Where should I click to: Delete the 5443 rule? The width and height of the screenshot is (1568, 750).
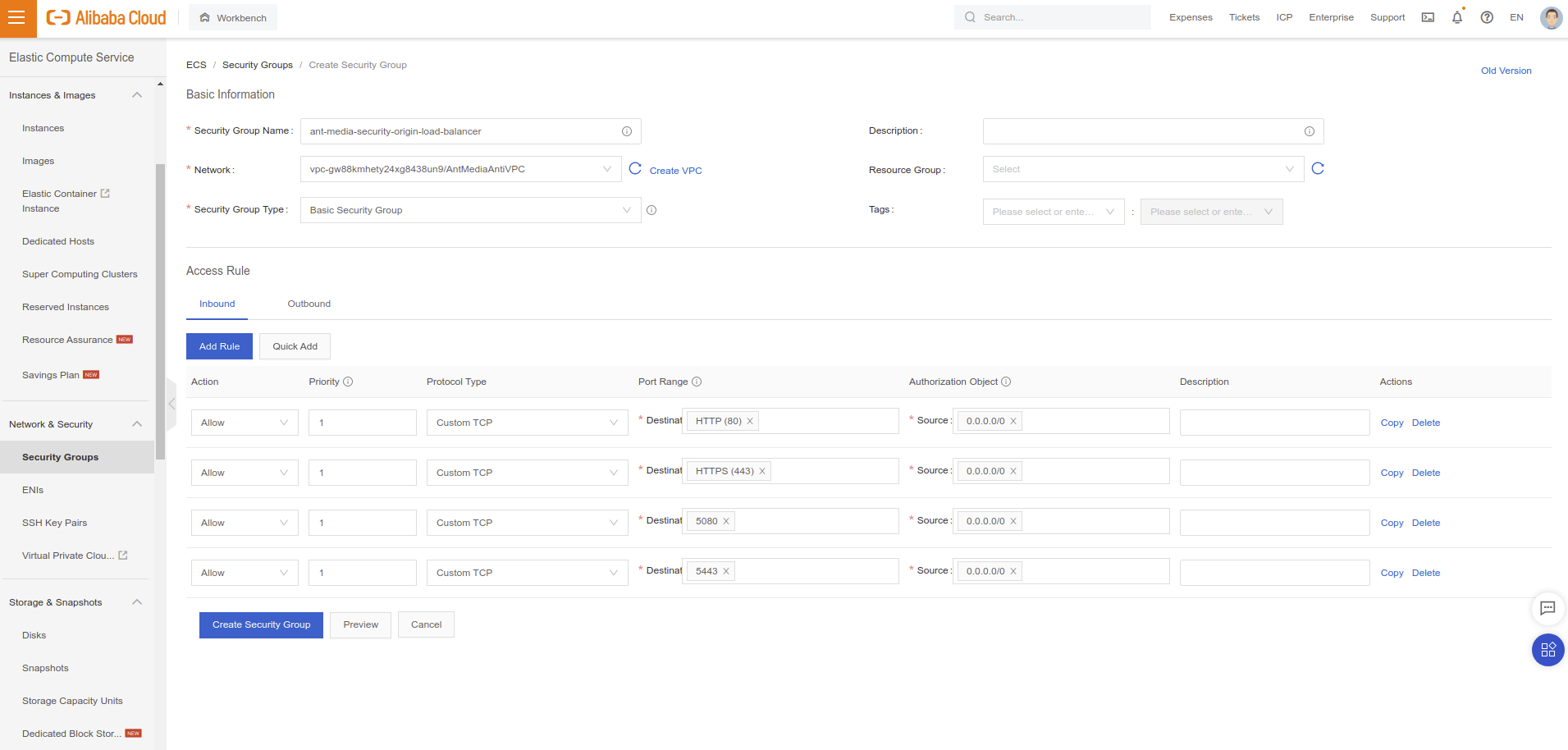1425,573
